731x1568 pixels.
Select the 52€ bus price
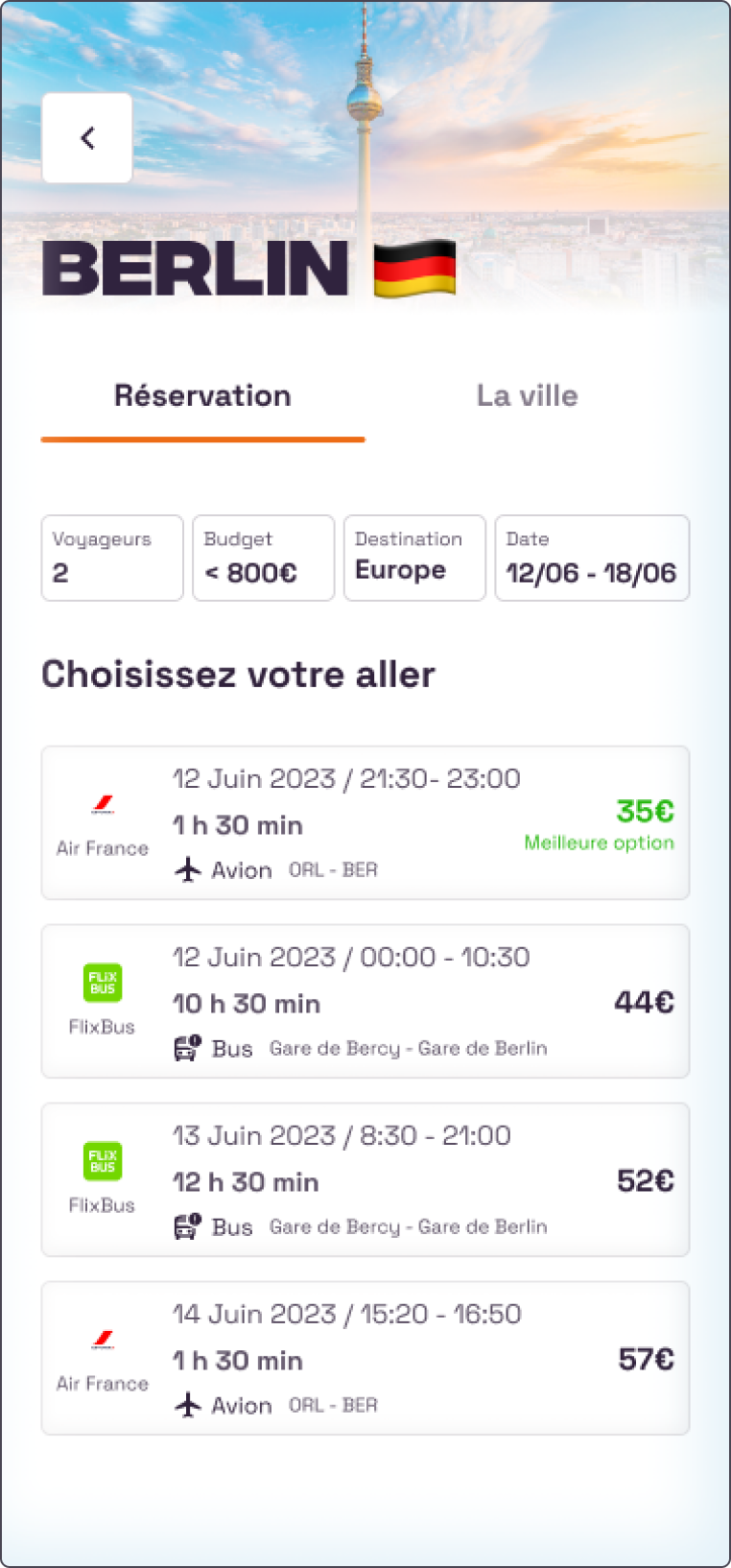point(645,1180)
